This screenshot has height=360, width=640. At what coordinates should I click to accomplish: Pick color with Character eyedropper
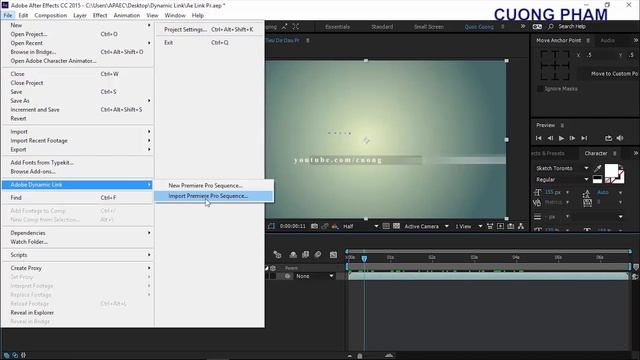598,169
